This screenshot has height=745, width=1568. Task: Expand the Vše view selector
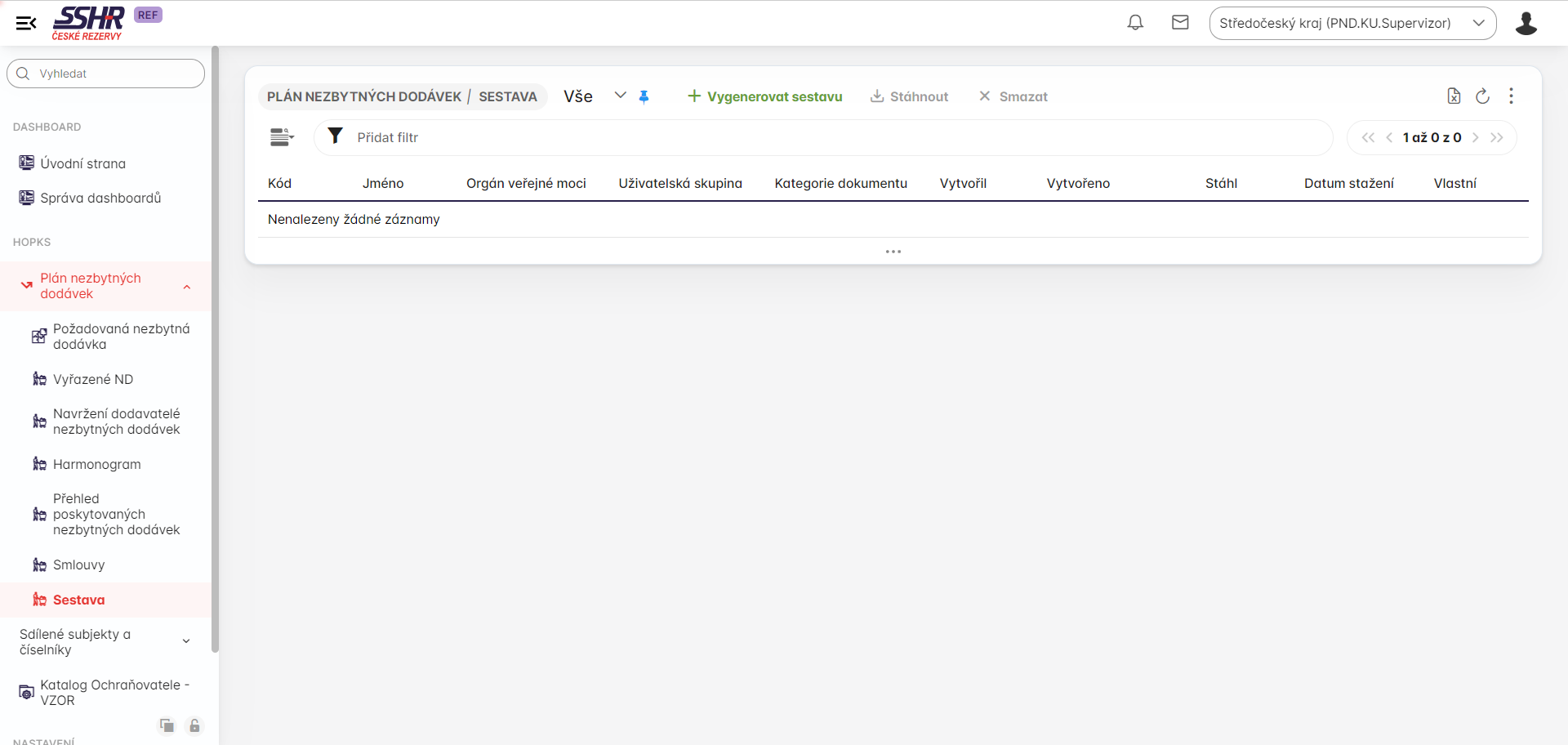tap(620, 96)
